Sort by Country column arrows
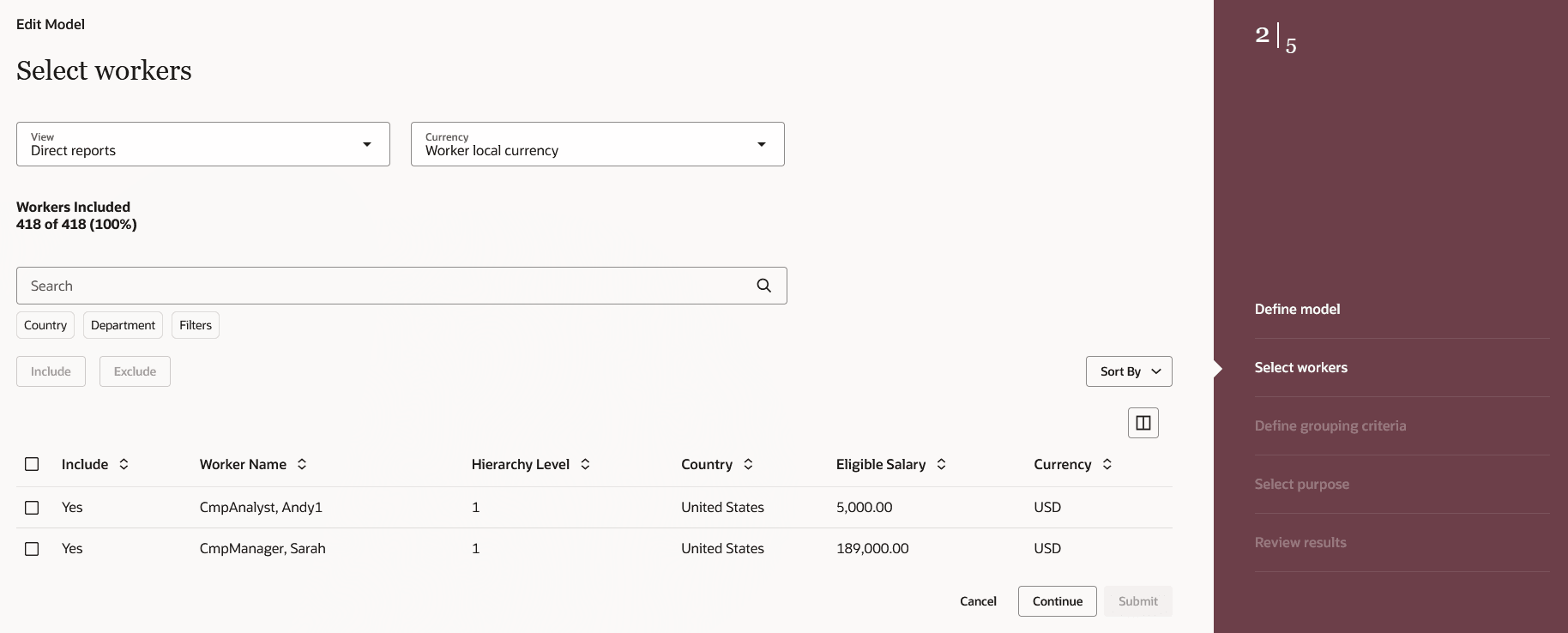 click(x=748, y=464)
